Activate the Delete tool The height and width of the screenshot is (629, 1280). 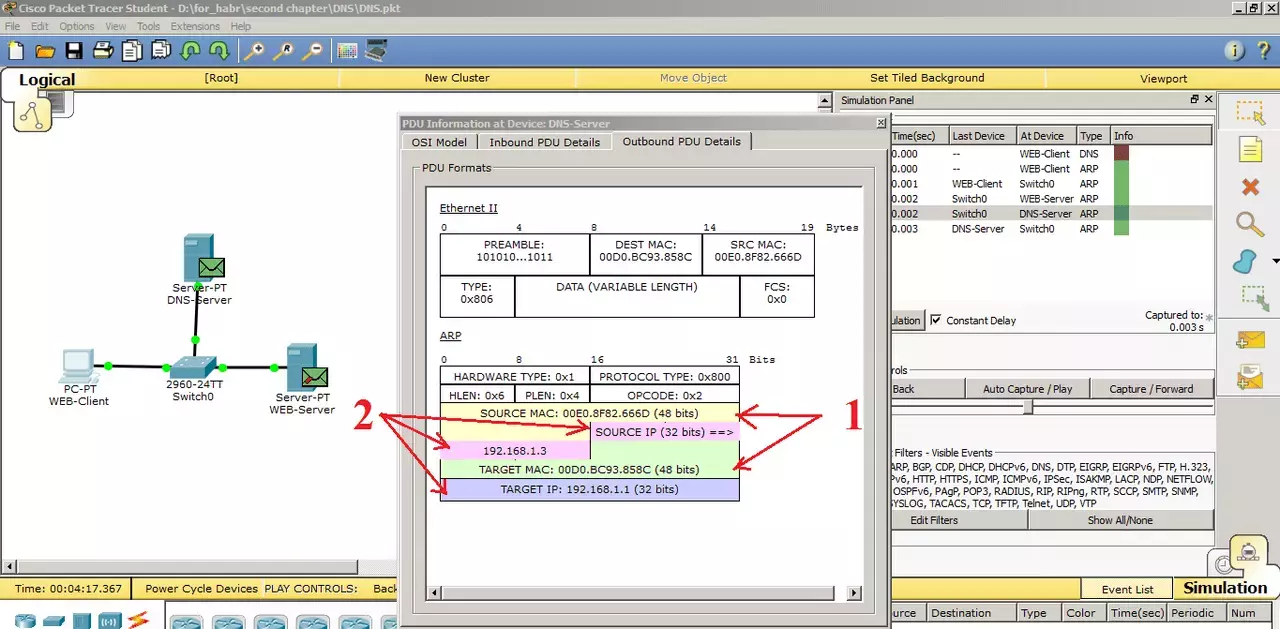1249,187
